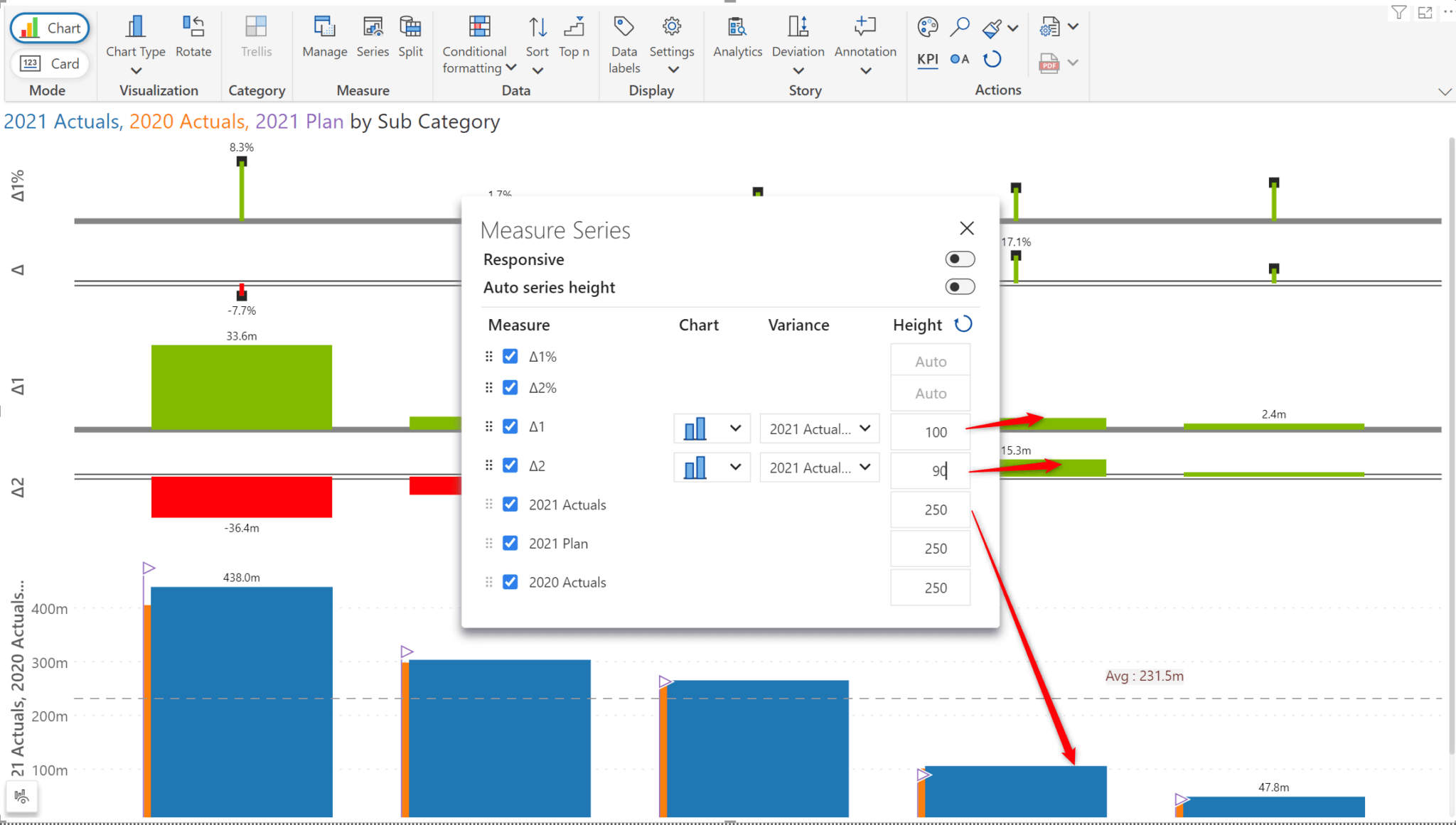Open the color theme palette
This screenshot has height=825, width=1456.
coord(926,27)
